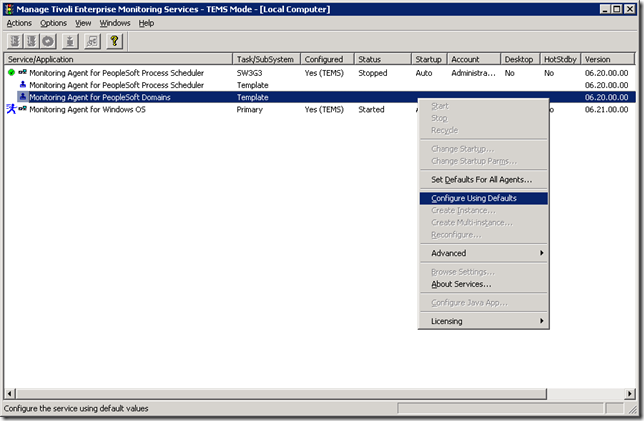Click the disabled Reconfigure entry

click(484, 235)
